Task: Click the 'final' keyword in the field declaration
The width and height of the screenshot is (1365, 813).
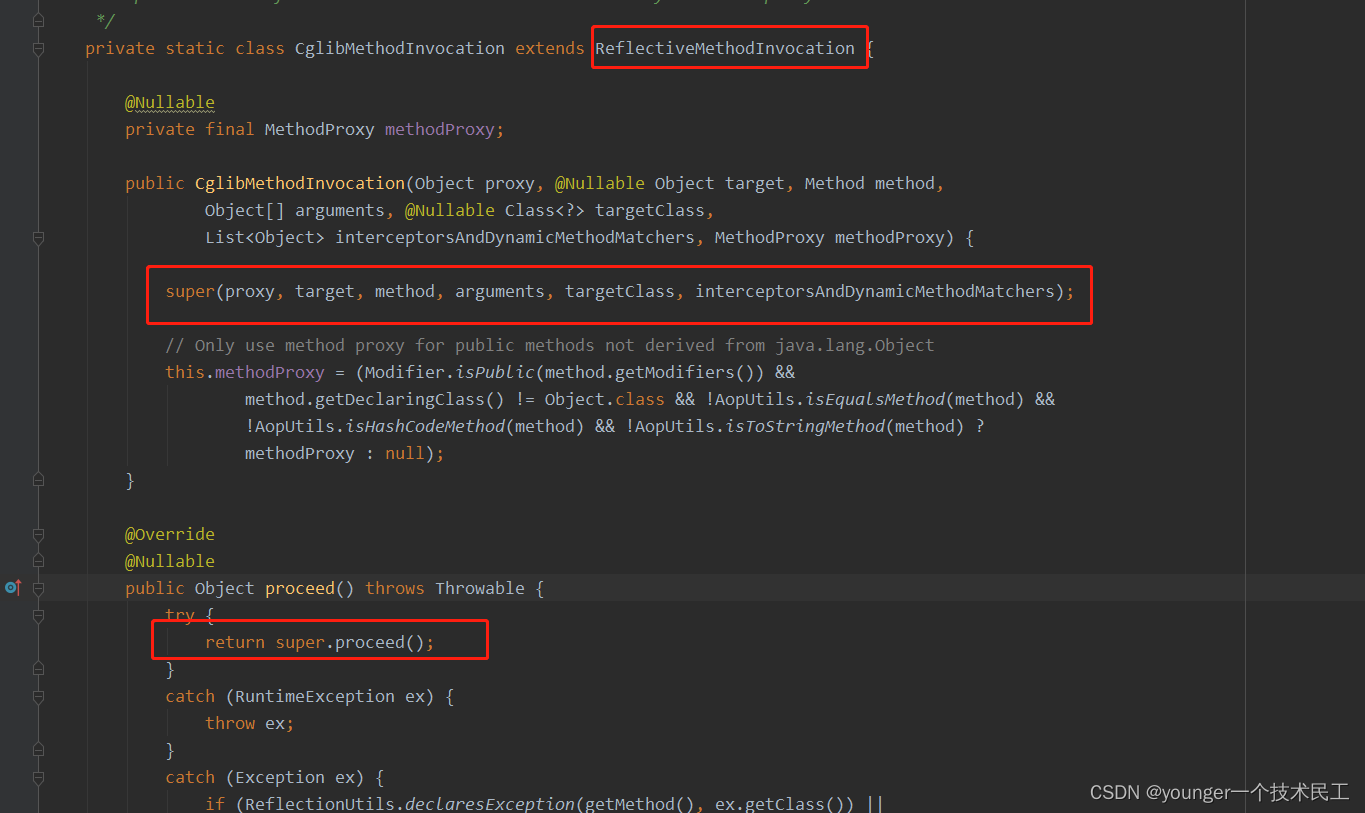Action: [230, 129]
